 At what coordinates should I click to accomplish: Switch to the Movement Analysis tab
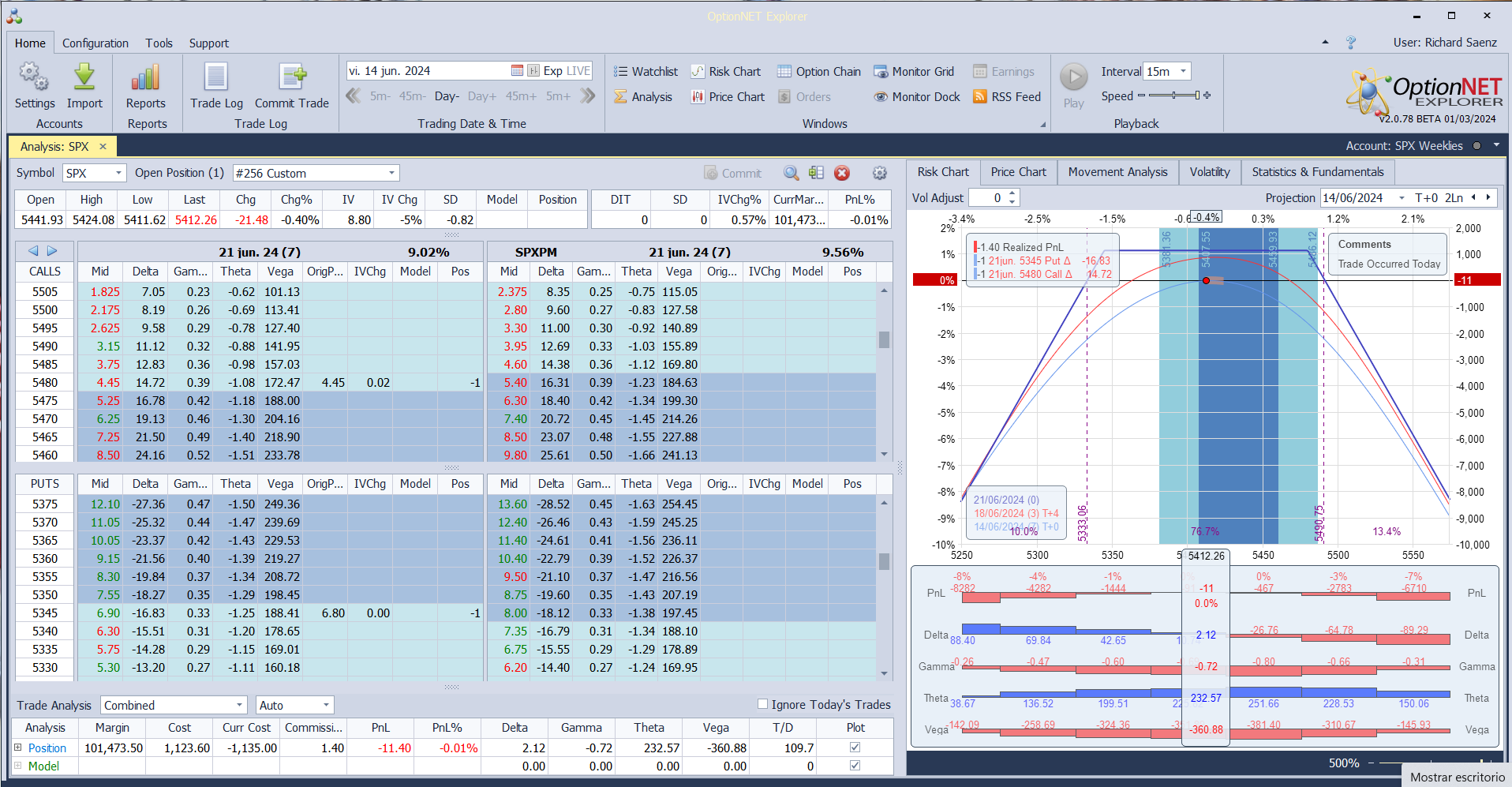click(1117, 172)
